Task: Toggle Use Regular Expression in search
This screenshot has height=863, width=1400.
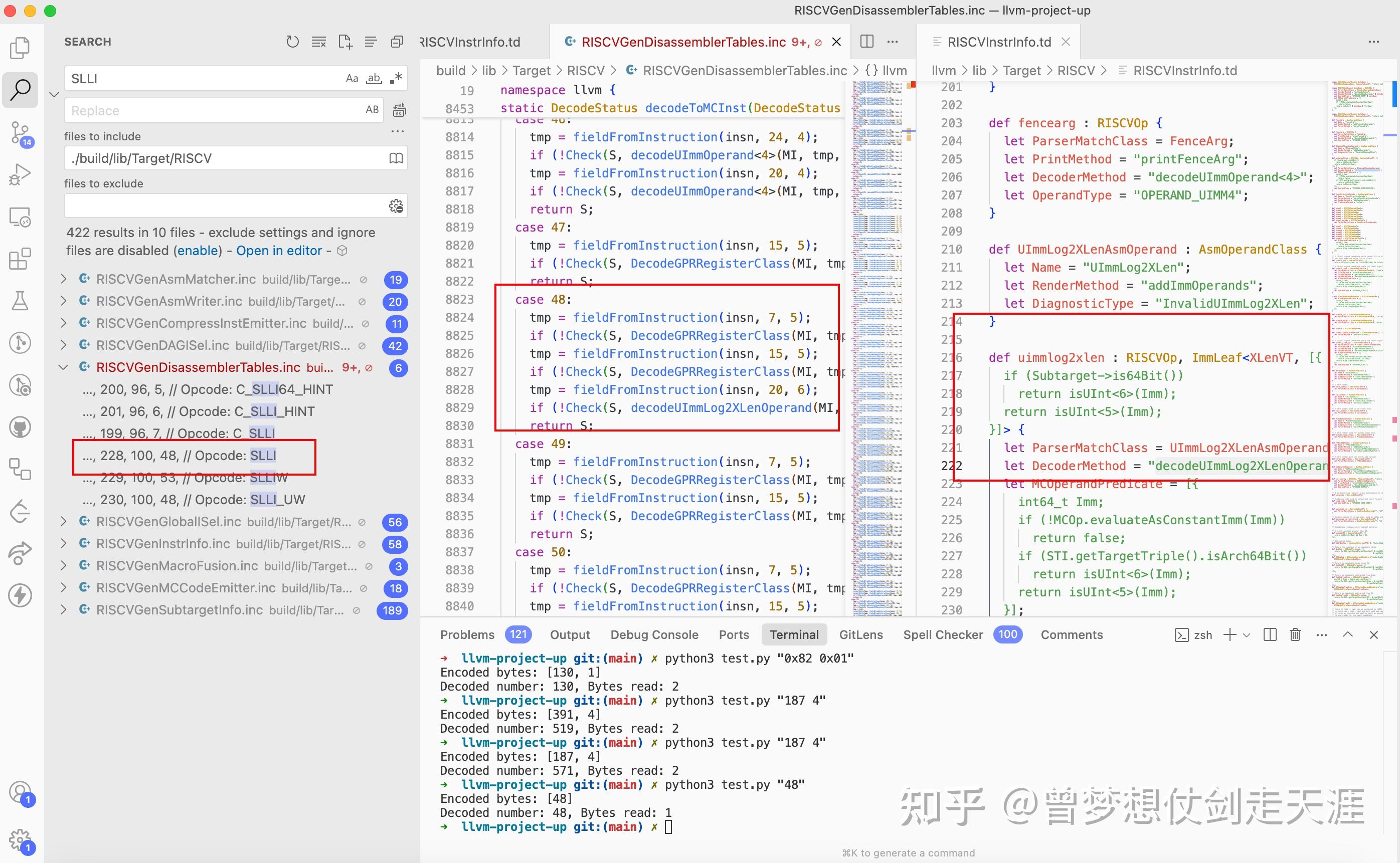Action: click(396, 78)
